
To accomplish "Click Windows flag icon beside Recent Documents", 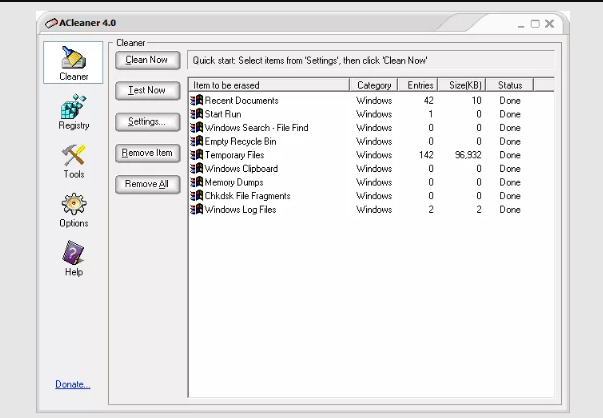I will 197,100.
